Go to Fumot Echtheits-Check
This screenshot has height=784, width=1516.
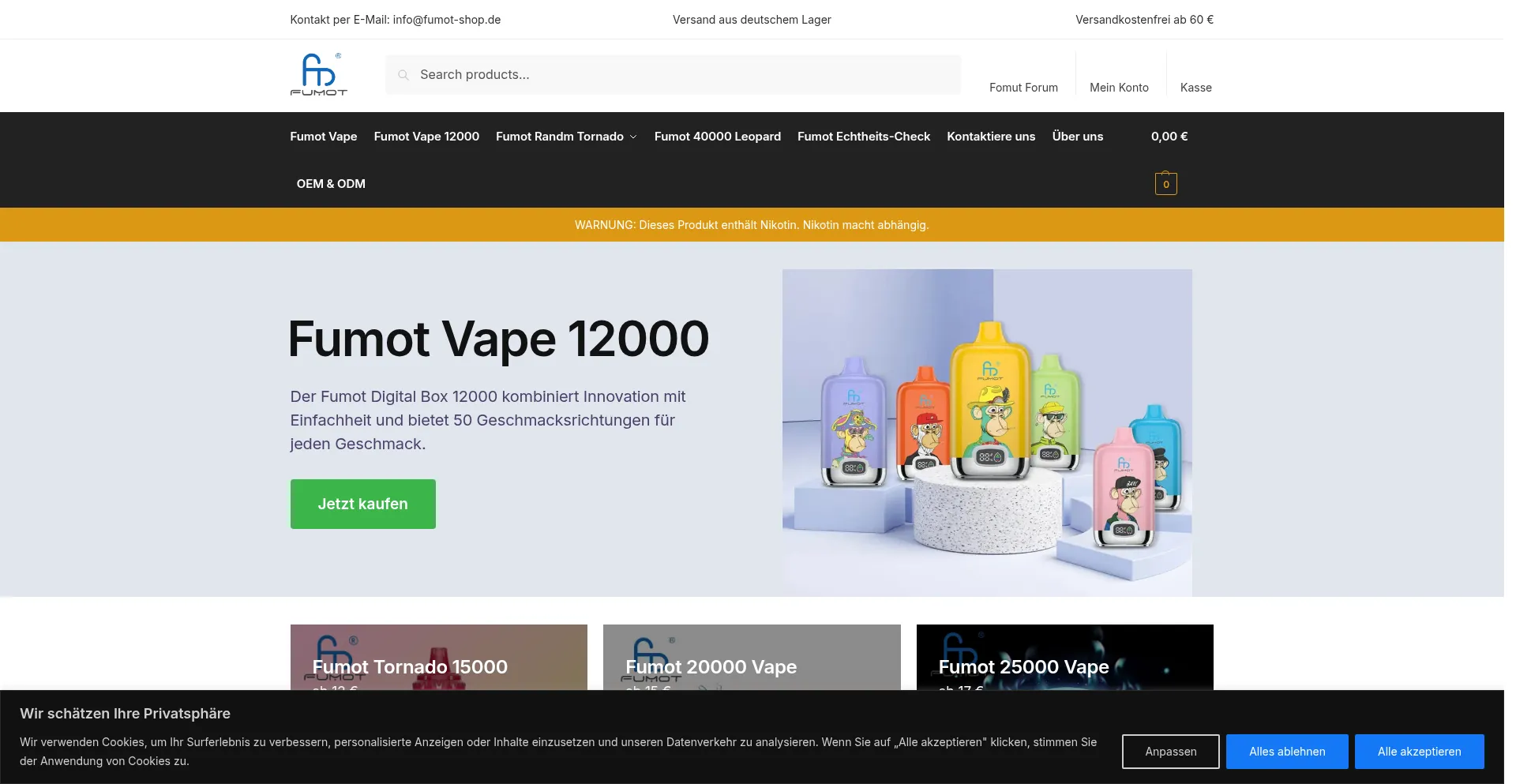tap(864, 137)
